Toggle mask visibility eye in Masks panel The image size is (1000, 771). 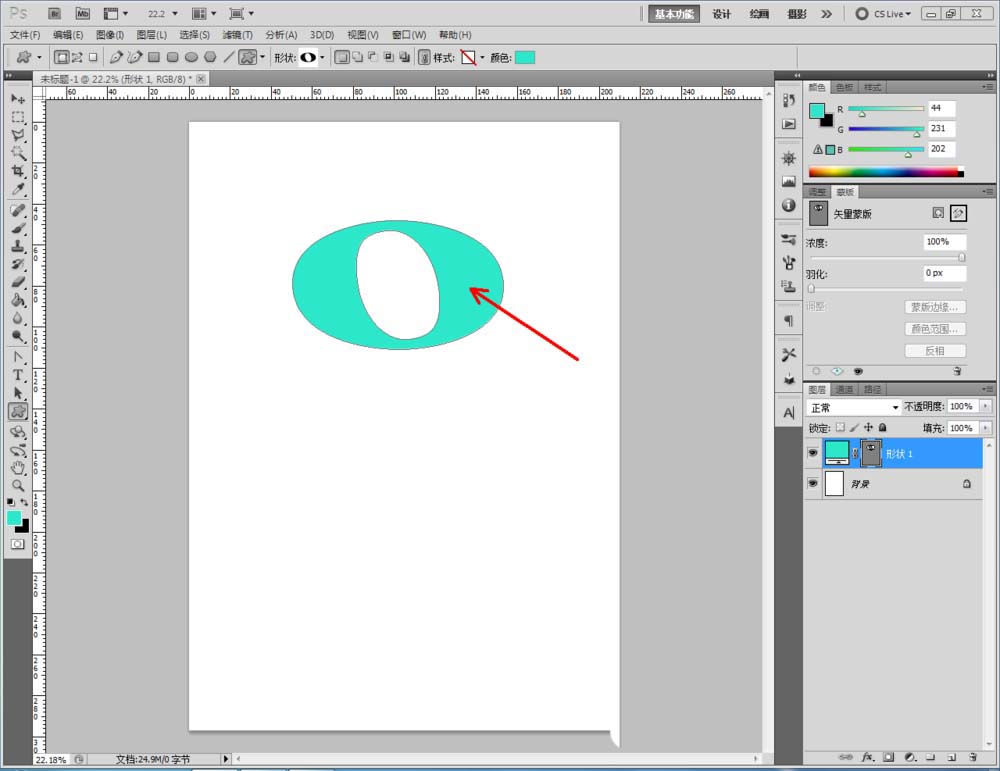pyautogui.click(x=858, y=371)
